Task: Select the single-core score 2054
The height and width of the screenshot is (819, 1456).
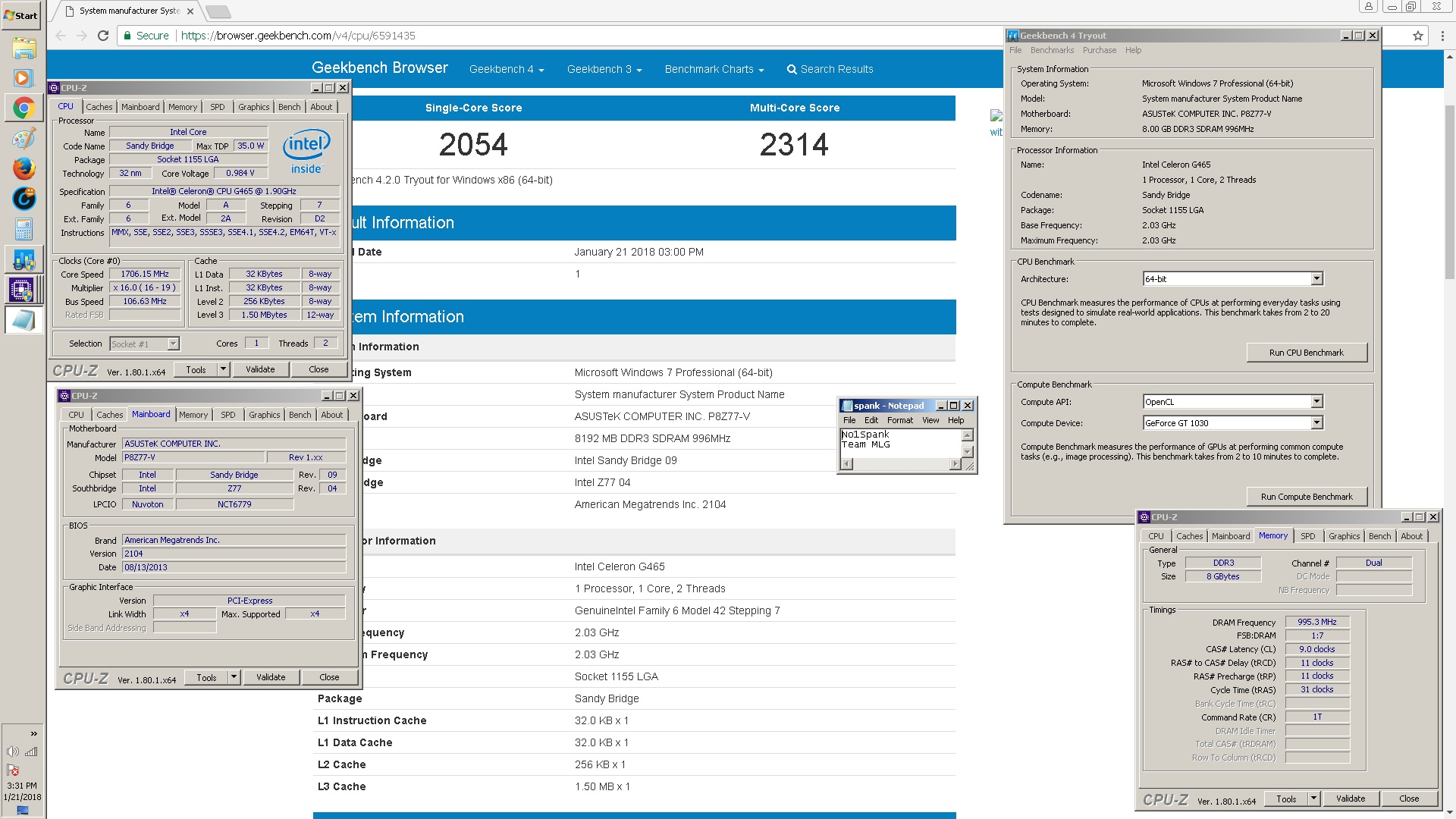Action: [x=473, y=145]
